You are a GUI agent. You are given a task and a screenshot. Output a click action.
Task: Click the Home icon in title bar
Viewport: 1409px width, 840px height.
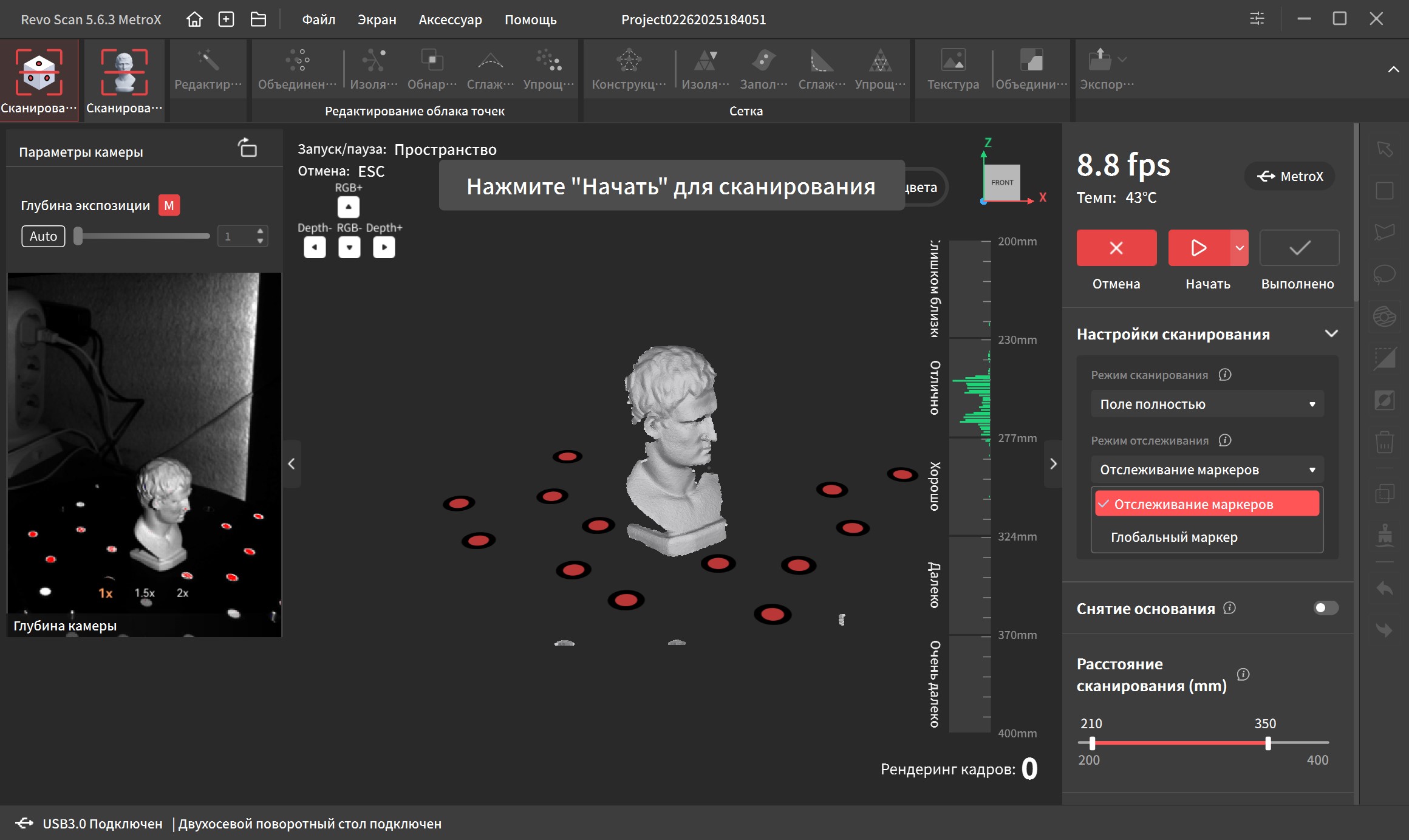click(x=194, y=19)
